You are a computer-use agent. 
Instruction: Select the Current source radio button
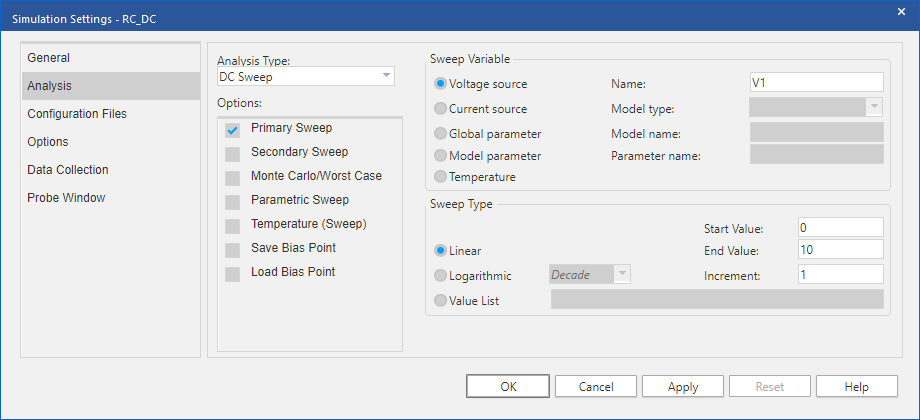[439, 109]
